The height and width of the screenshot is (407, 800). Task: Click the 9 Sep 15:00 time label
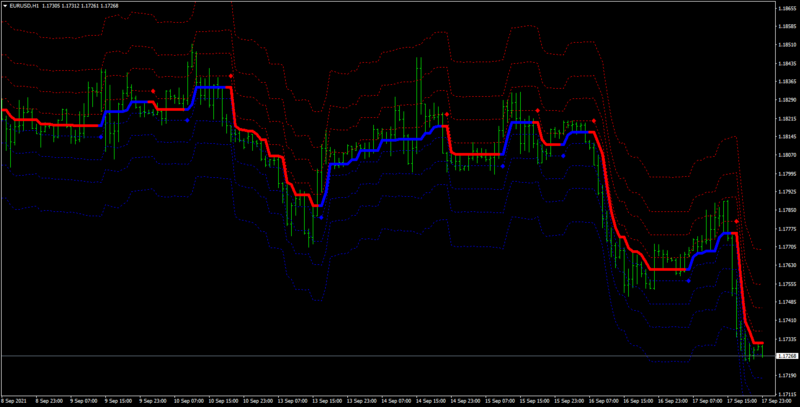118,401
